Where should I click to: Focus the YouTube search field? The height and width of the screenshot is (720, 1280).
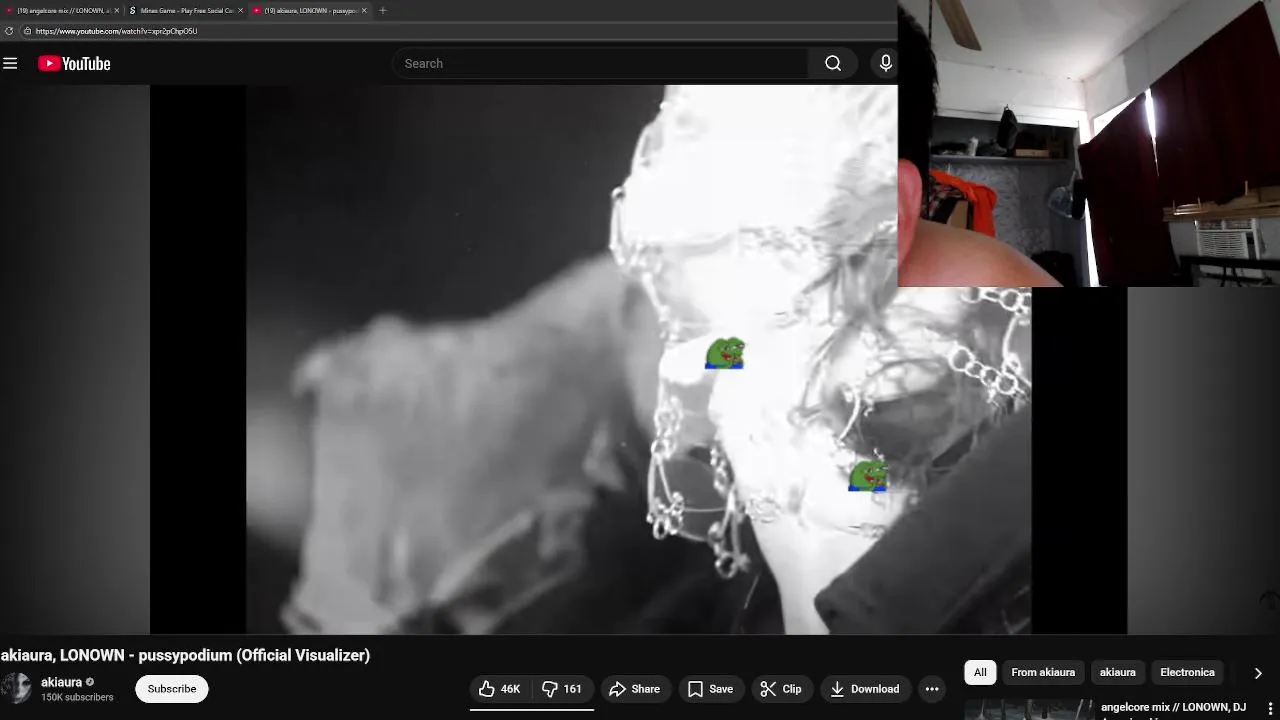[x=600, y=63]
